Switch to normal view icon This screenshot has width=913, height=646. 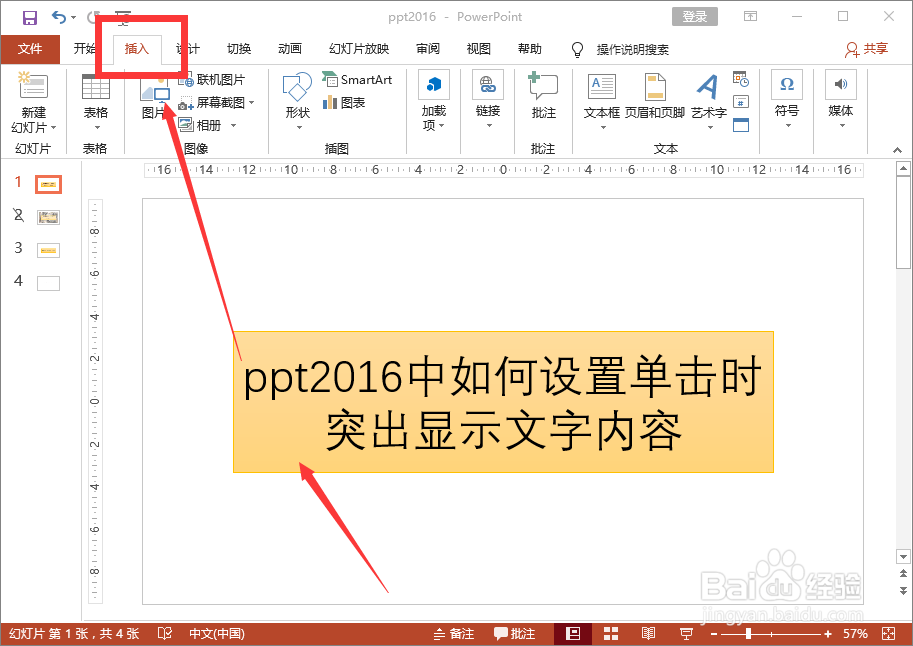[573, 633]
